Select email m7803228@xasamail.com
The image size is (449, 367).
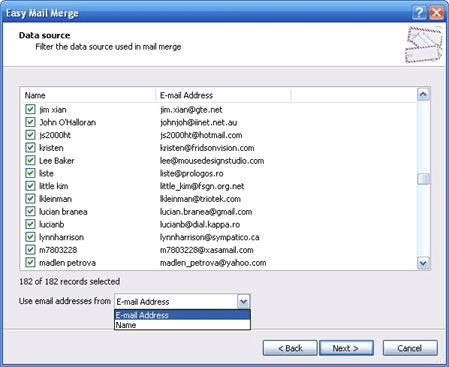[207, 250]
